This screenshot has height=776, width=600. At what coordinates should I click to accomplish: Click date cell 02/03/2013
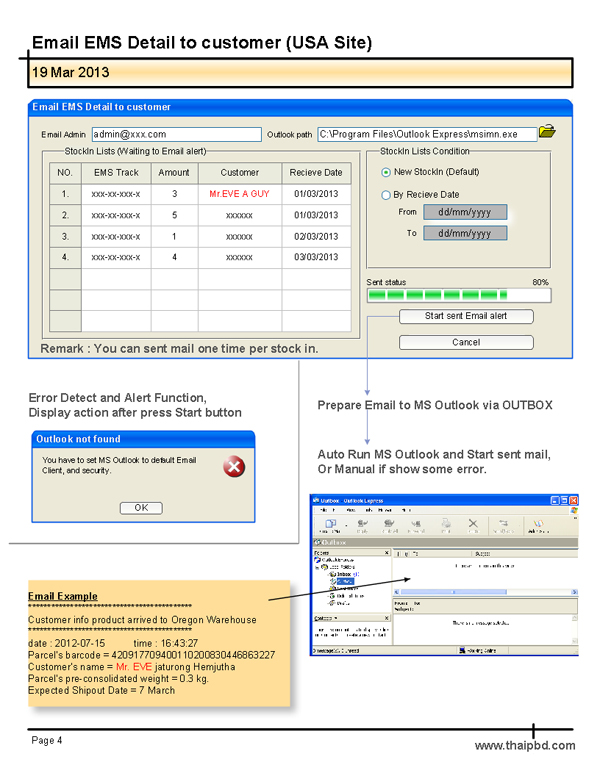point(316,237)
